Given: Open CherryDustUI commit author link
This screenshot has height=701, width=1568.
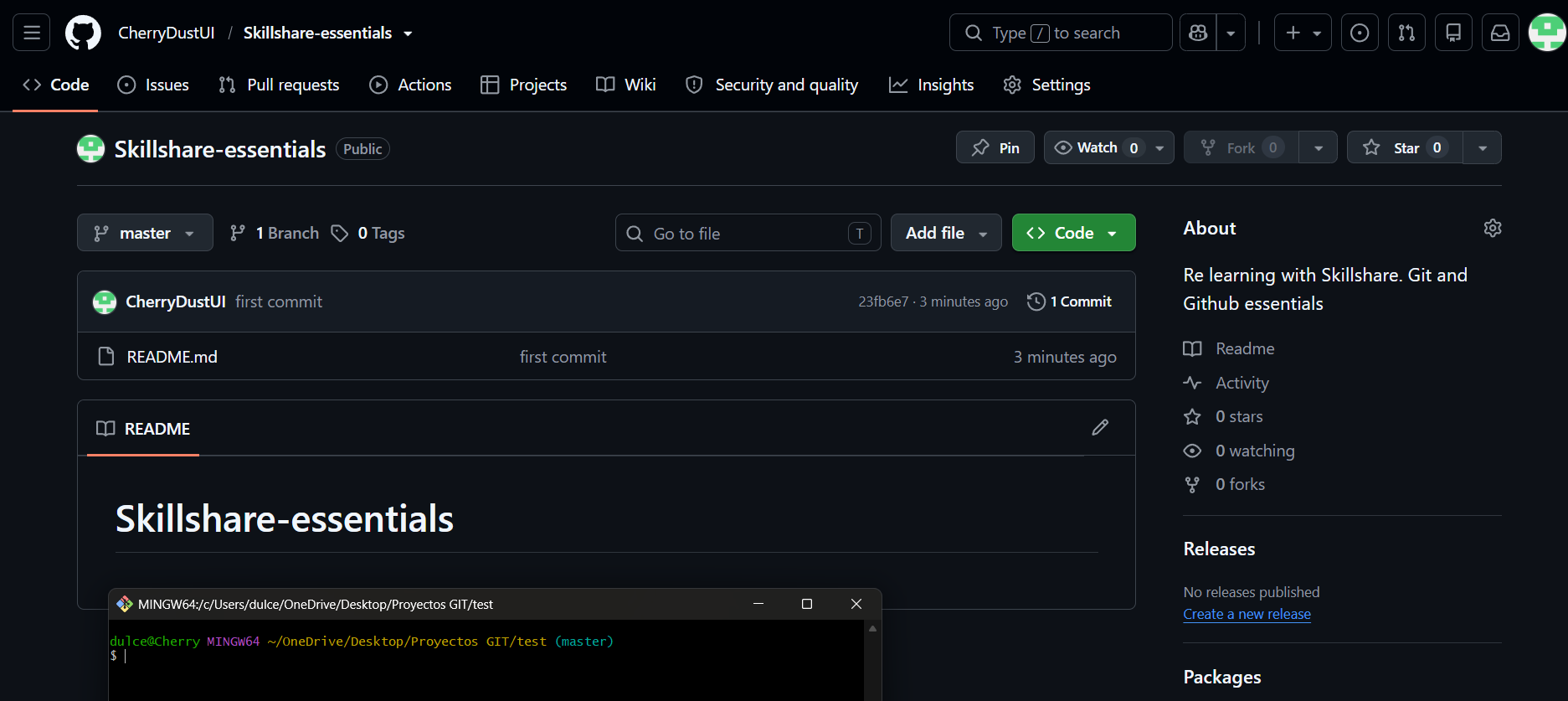Looking at the screenshot, I should (176, 302).
